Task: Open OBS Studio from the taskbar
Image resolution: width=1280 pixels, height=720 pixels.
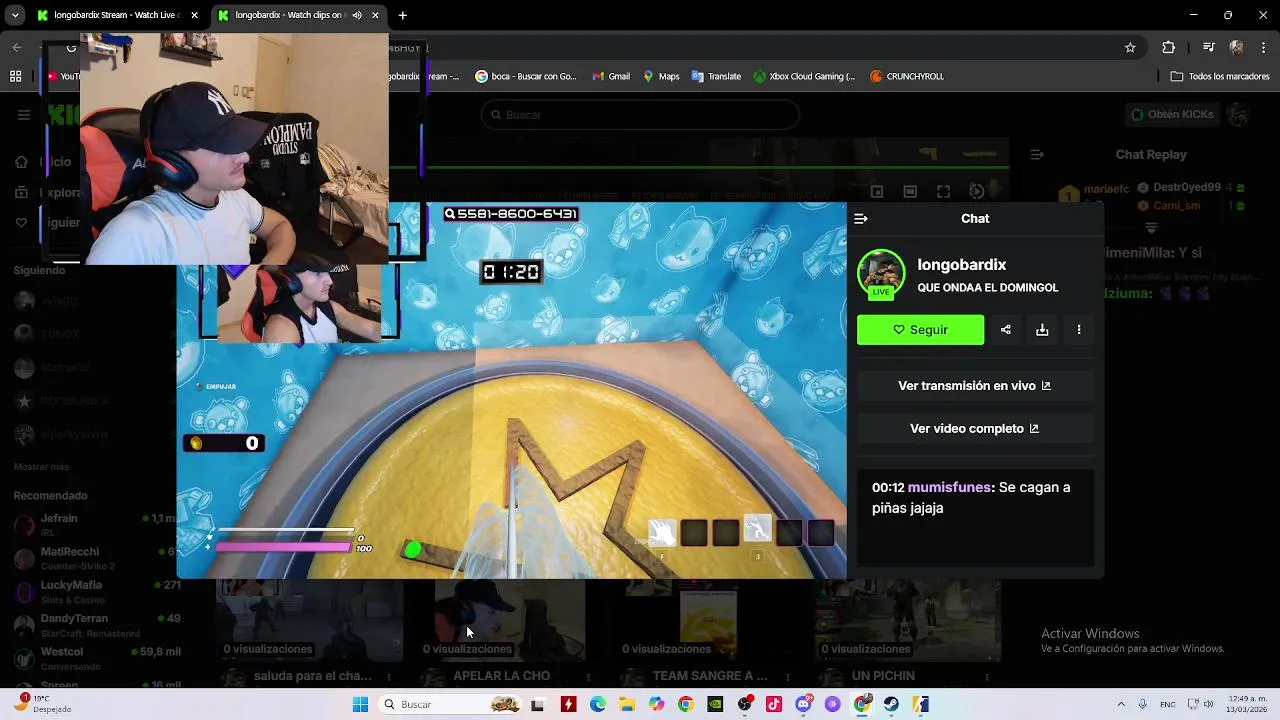Action: point(745,704)
